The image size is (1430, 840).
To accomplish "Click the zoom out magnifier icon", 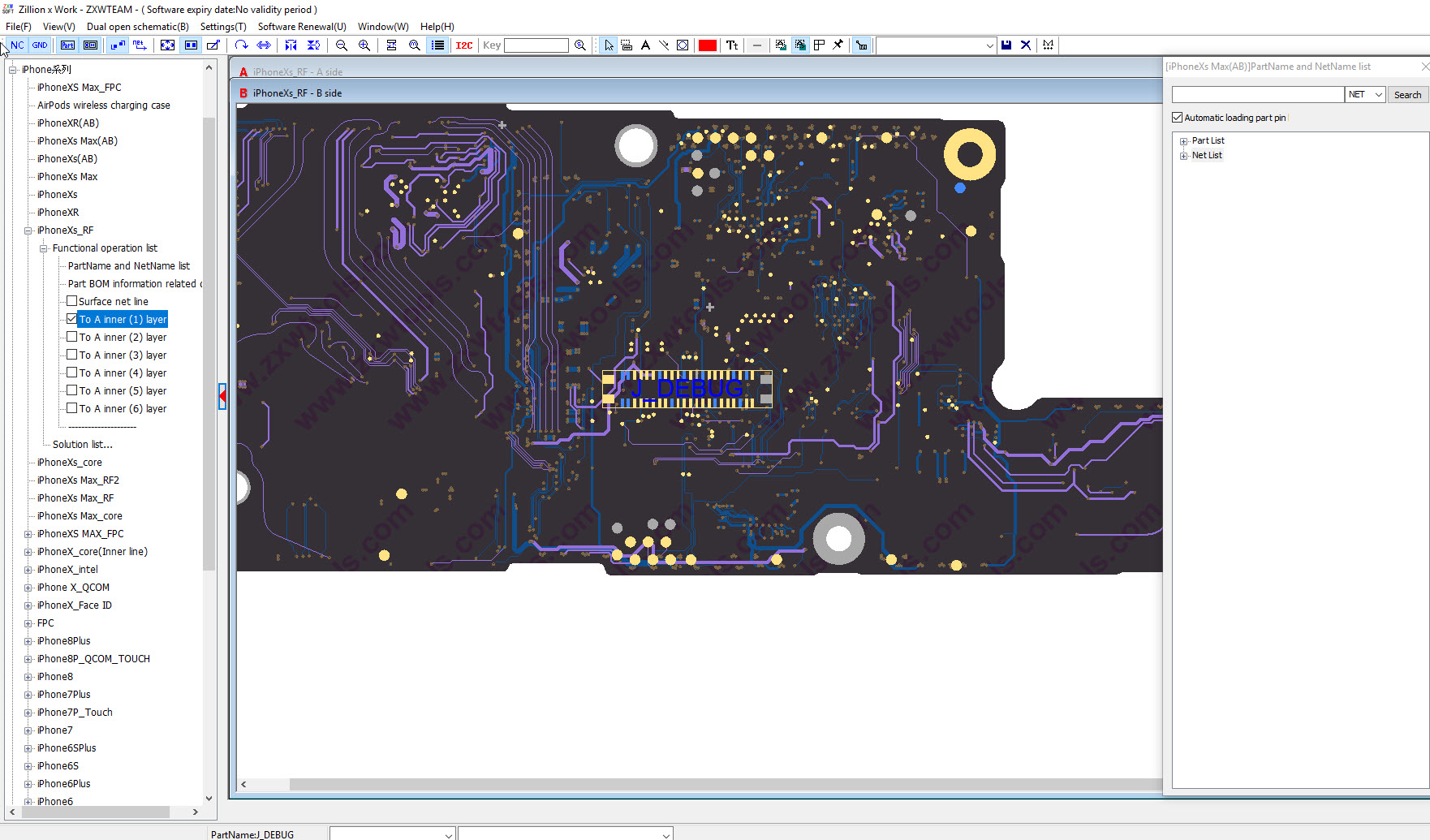I will [342, 45].
